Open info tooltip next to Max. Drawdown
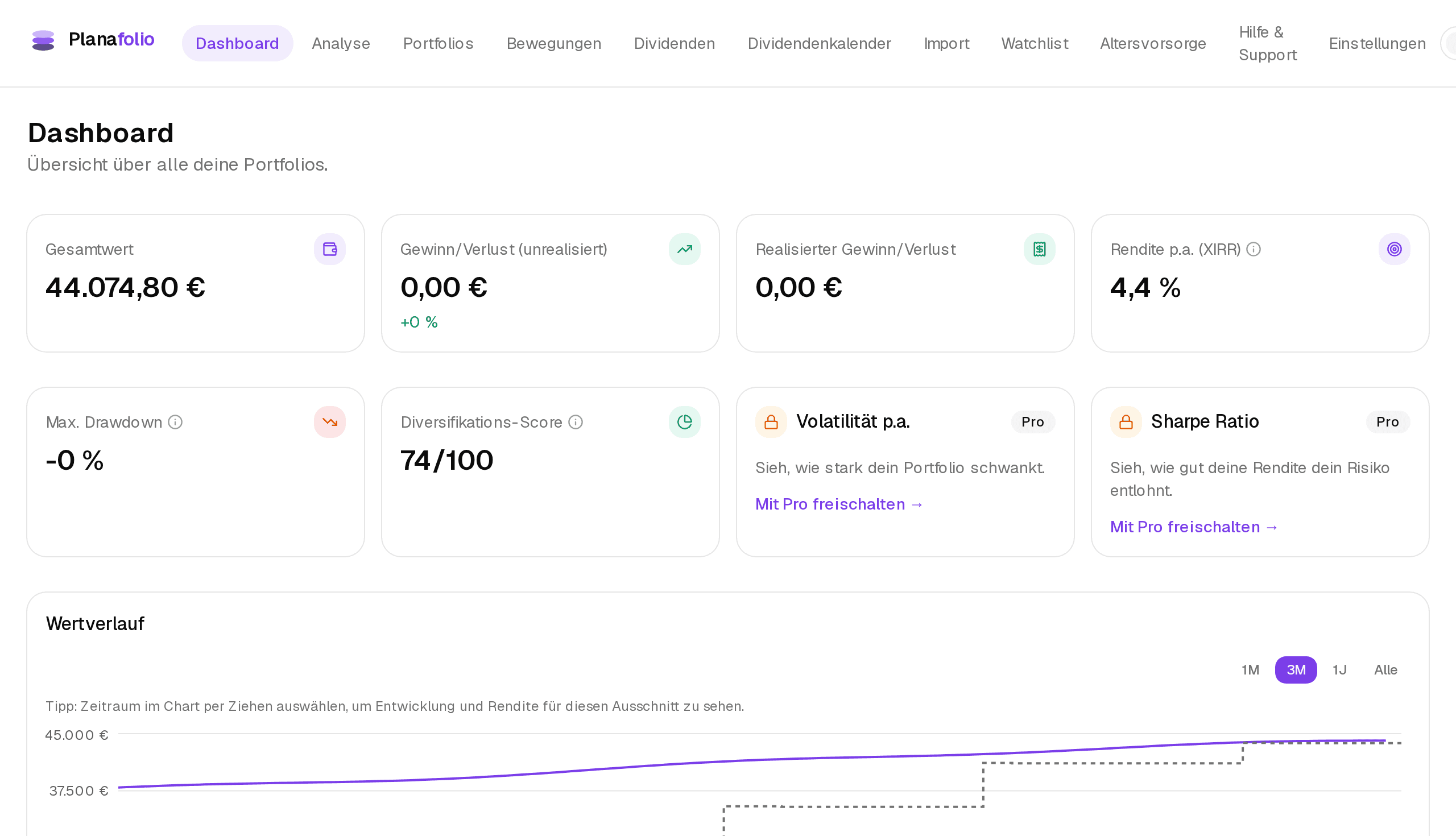The width and height of the screenshot is (1456, 836). [x=175, y=422]
